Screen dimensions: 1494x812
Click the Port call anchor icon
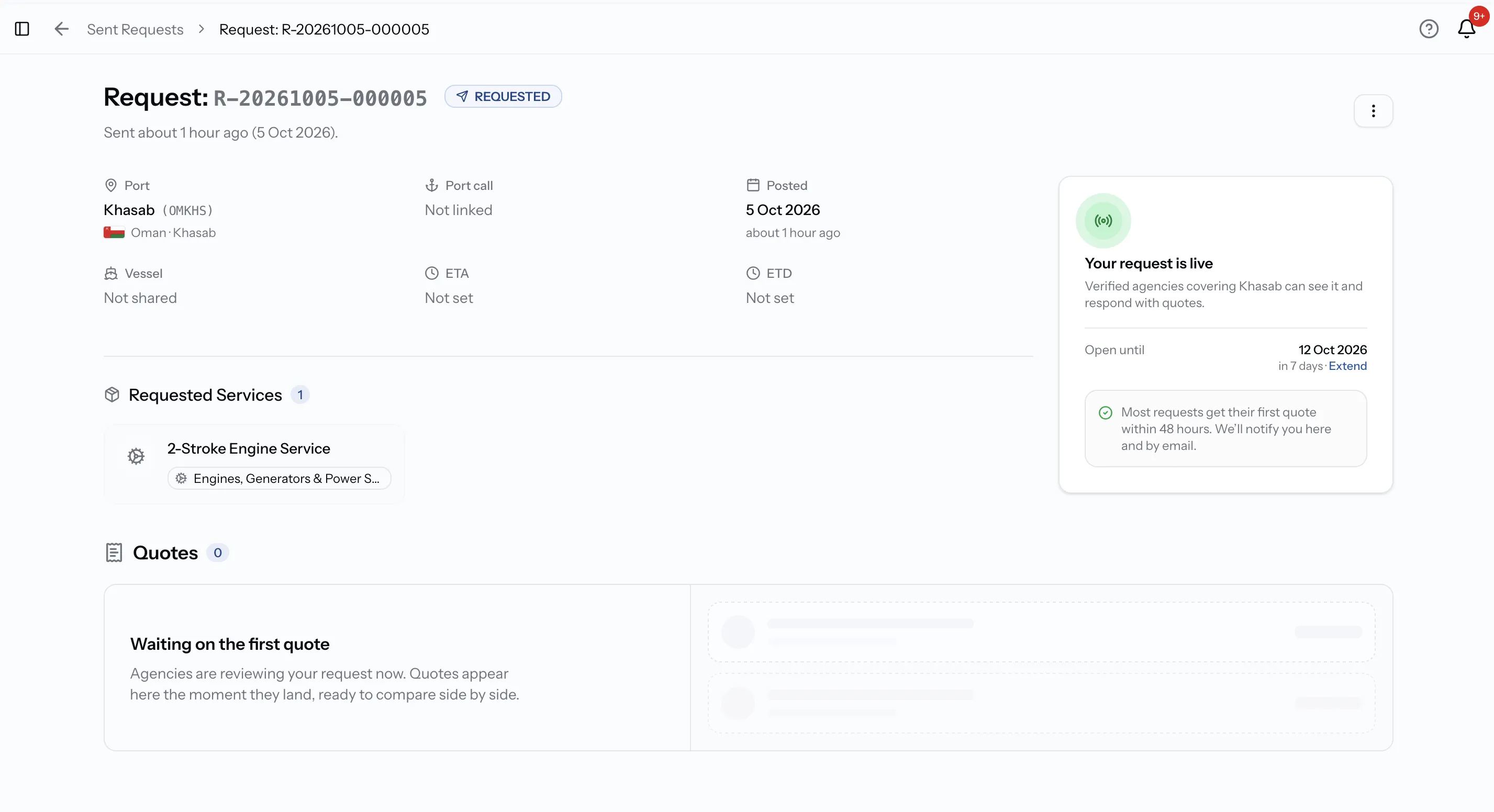coord(431,185)
